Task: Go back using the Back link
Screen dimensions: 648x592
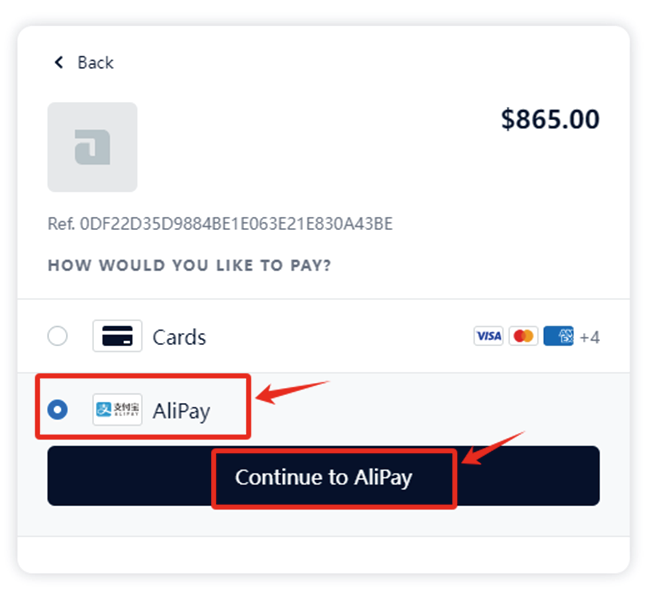Action: [x=95, y=63]
